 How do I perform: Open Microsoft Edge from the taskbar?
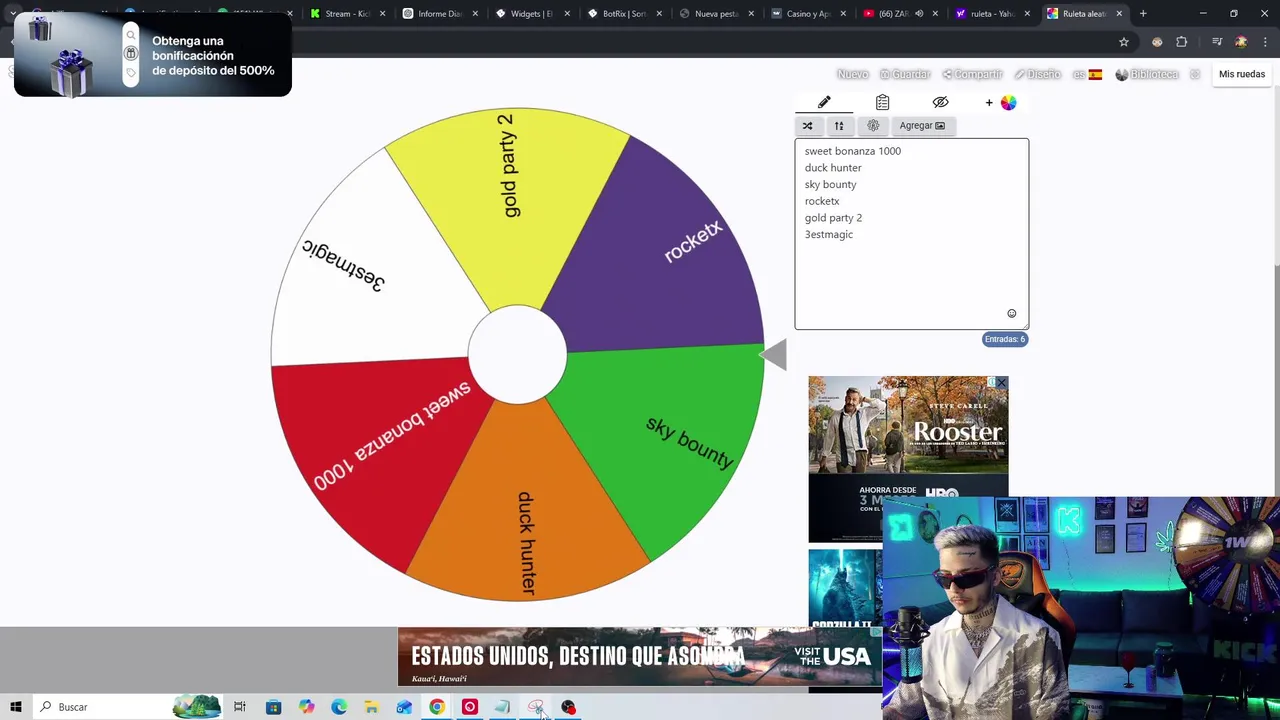pyautogui.click(x=339, y=707)
